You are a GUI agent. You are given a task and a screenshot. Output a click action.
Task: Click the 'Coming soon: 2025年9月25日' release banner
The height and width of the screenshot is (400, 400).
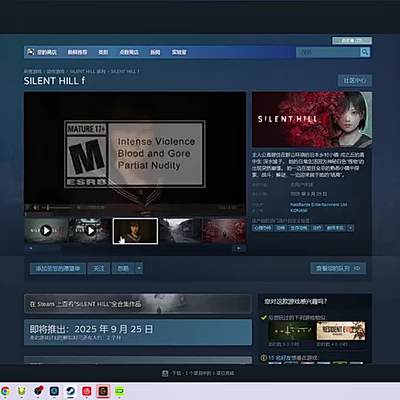coord(138,332)
